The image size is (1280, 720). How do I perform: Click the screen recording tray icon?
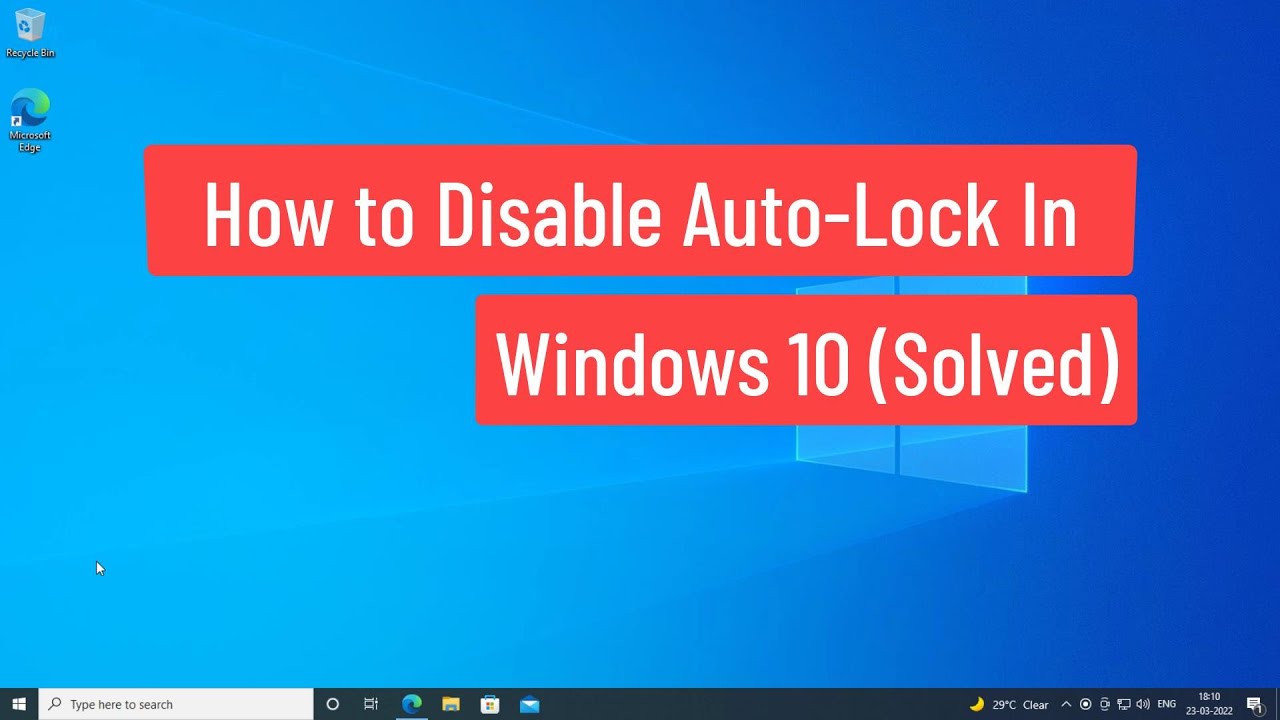click(1085, 704)
